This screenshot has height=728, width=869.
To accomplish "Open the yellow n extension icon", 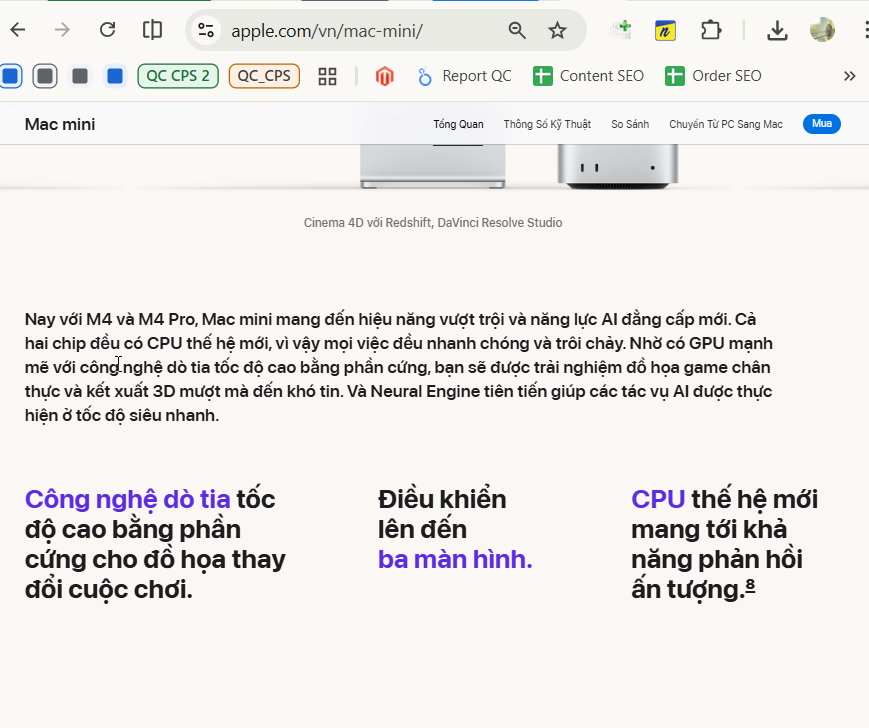I will click(665, 30).
